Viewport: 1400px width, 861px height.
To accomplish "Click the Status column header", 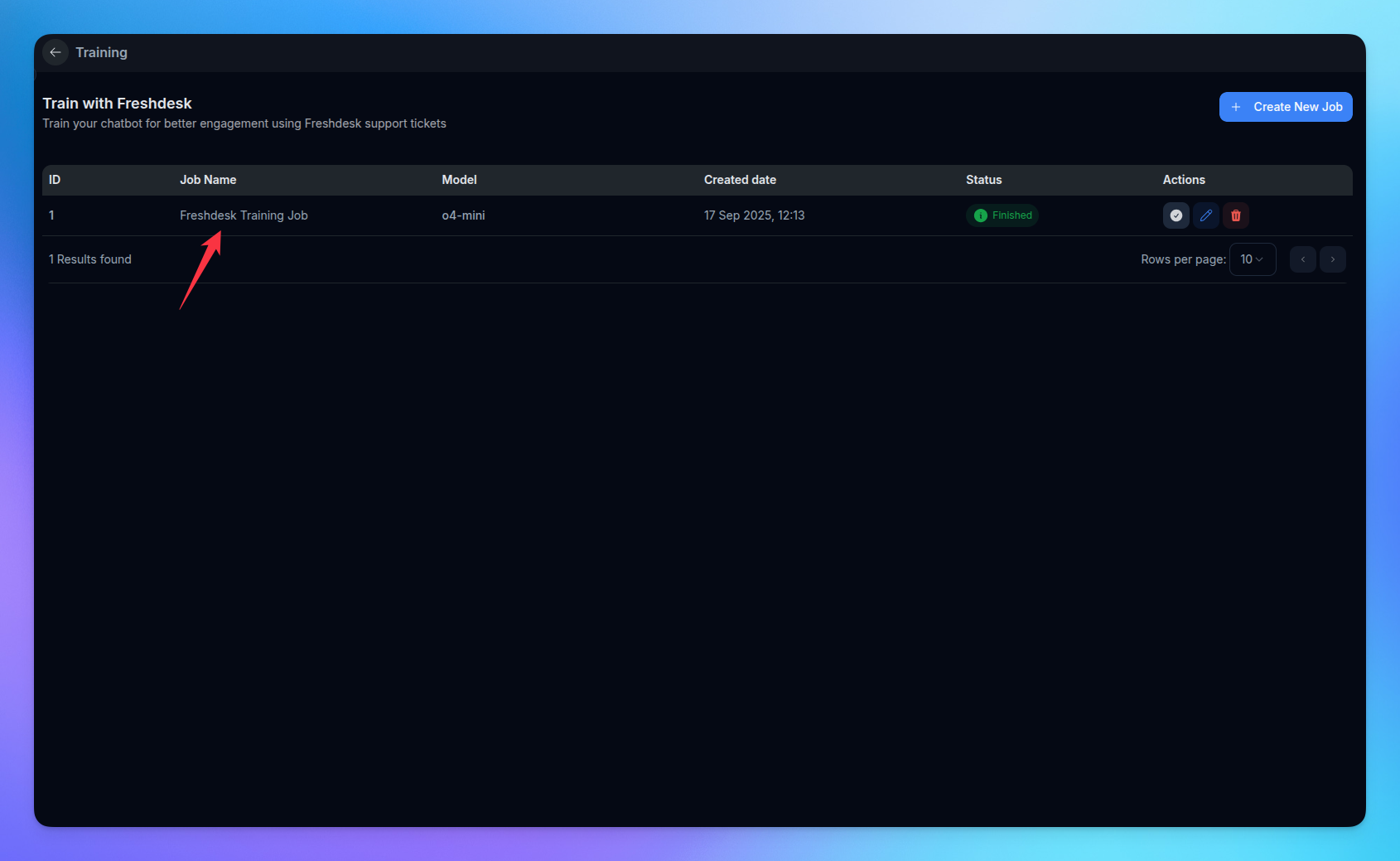I will (x=983, y=180).
